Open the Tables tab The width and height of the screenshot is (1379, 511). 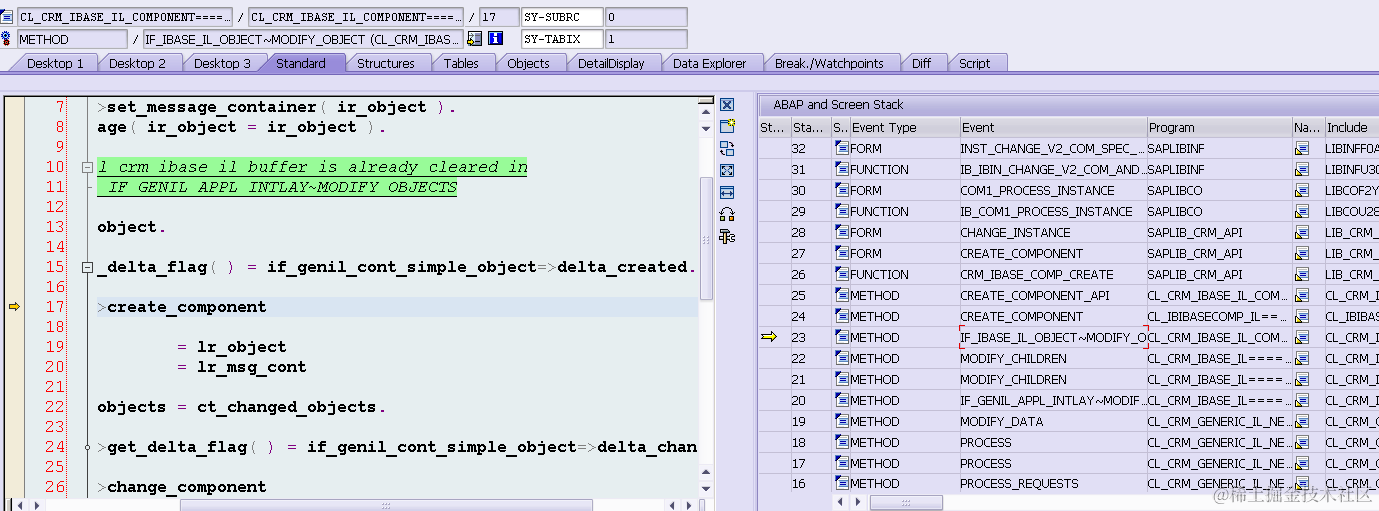461,63
